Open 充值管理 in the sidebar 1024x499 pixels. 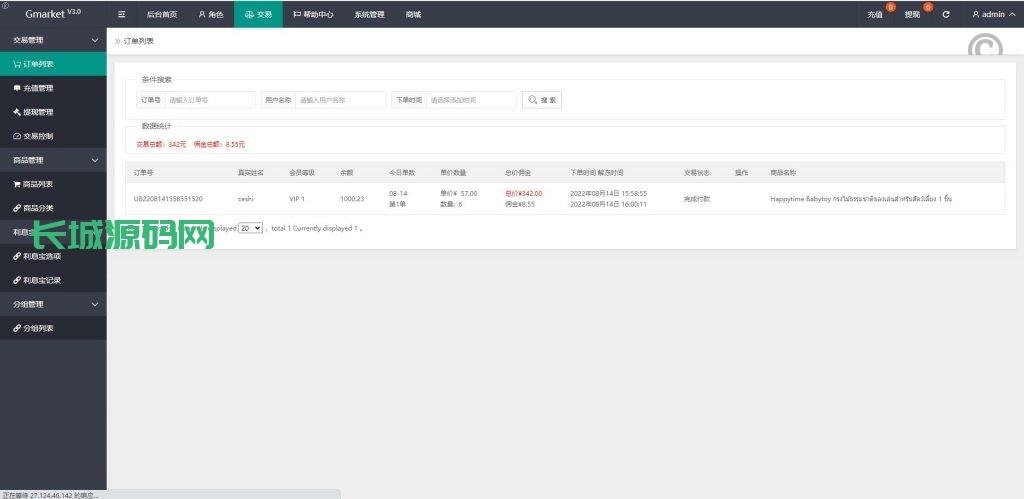[x=38, y=88]
